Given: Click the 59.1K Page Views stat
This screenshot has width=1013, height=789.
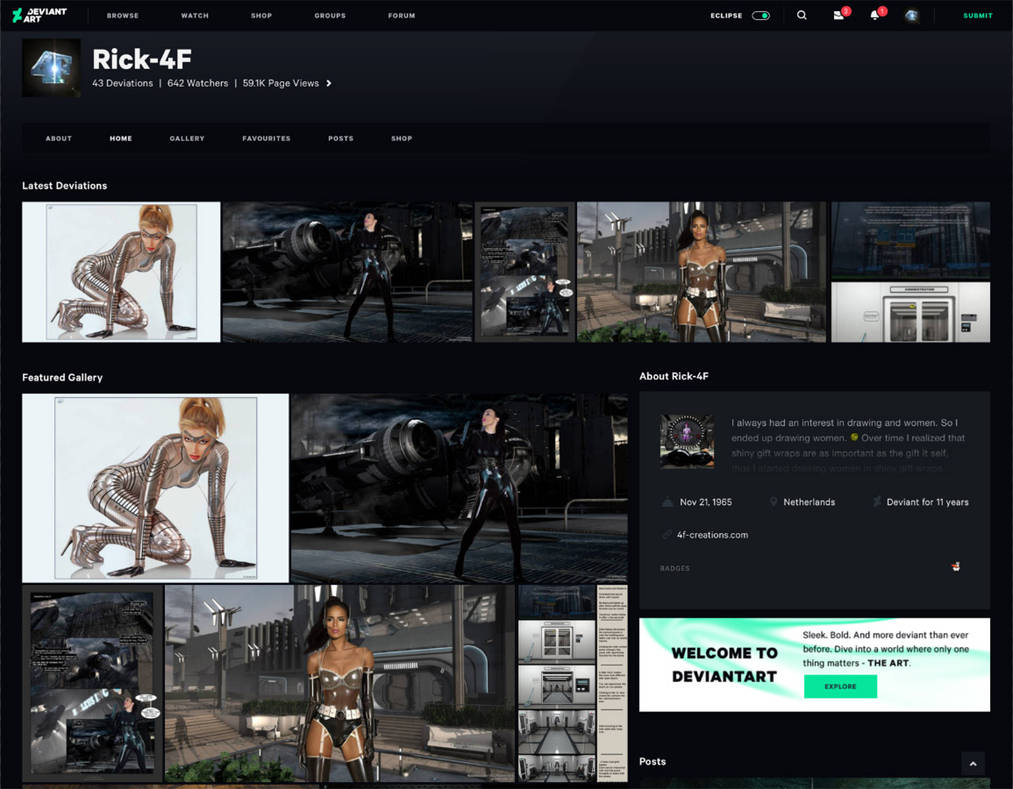Looking at the screenshot, I should pos(281,83).
